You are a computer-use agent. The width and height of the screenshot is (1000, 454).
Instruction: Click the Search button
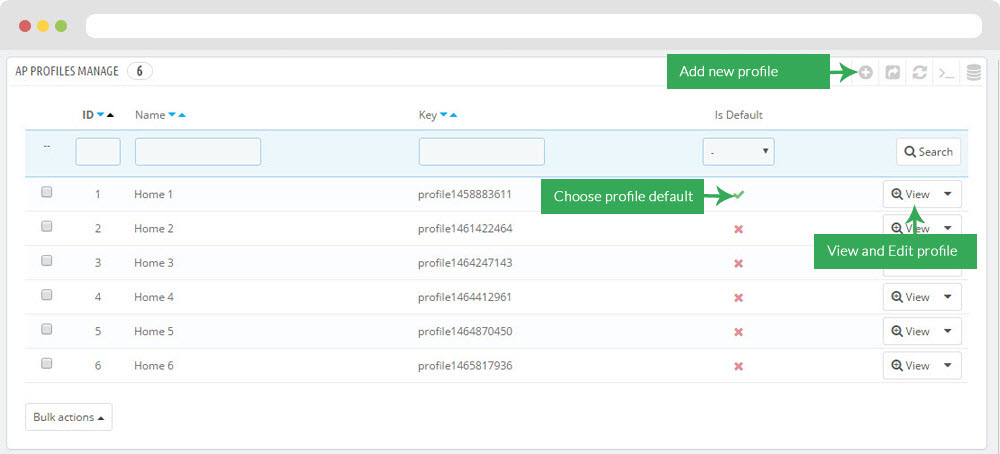tap(929, 152)
